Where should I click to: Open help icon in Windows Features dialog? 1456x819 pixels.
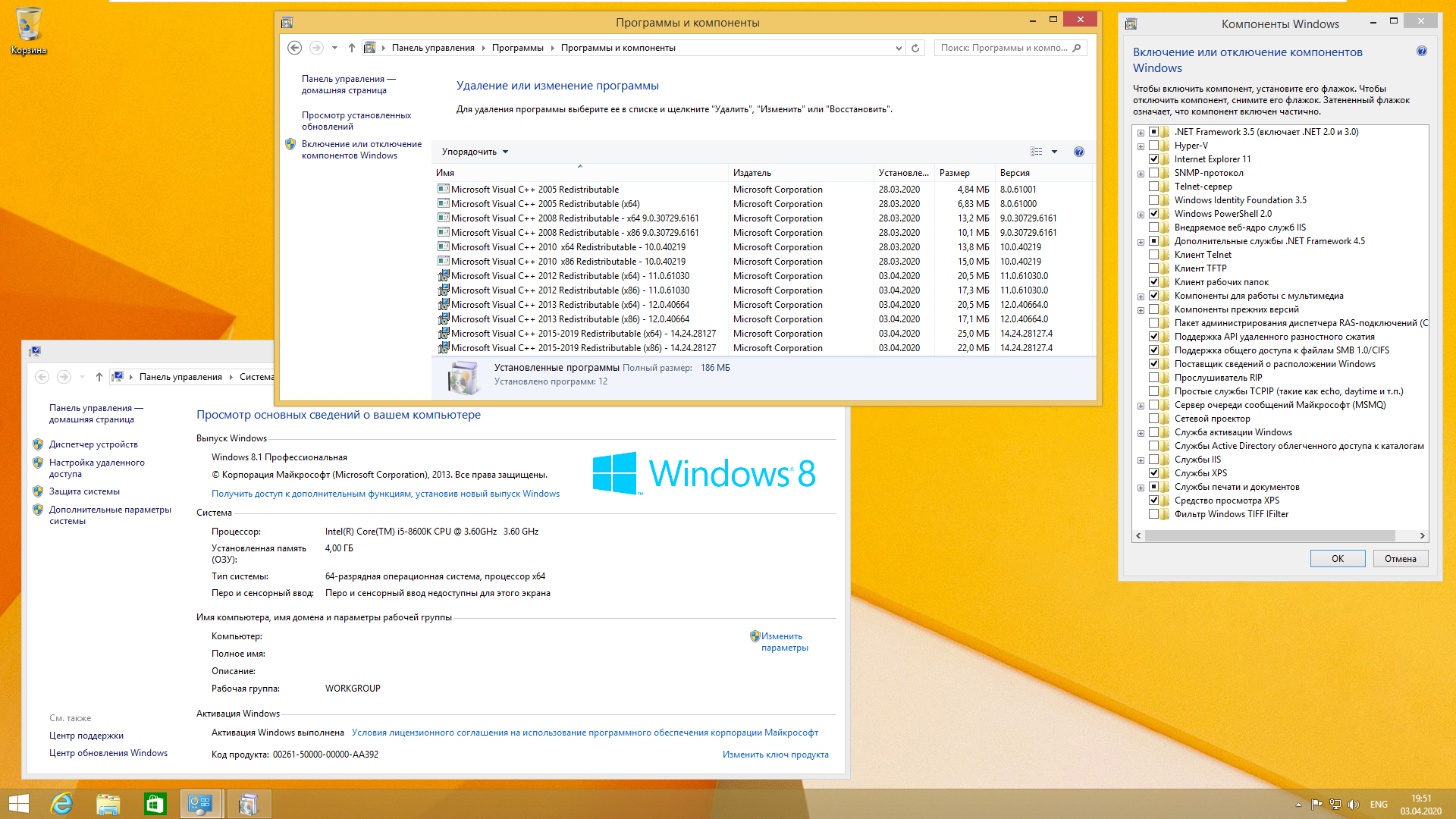tap(1422, 51)
